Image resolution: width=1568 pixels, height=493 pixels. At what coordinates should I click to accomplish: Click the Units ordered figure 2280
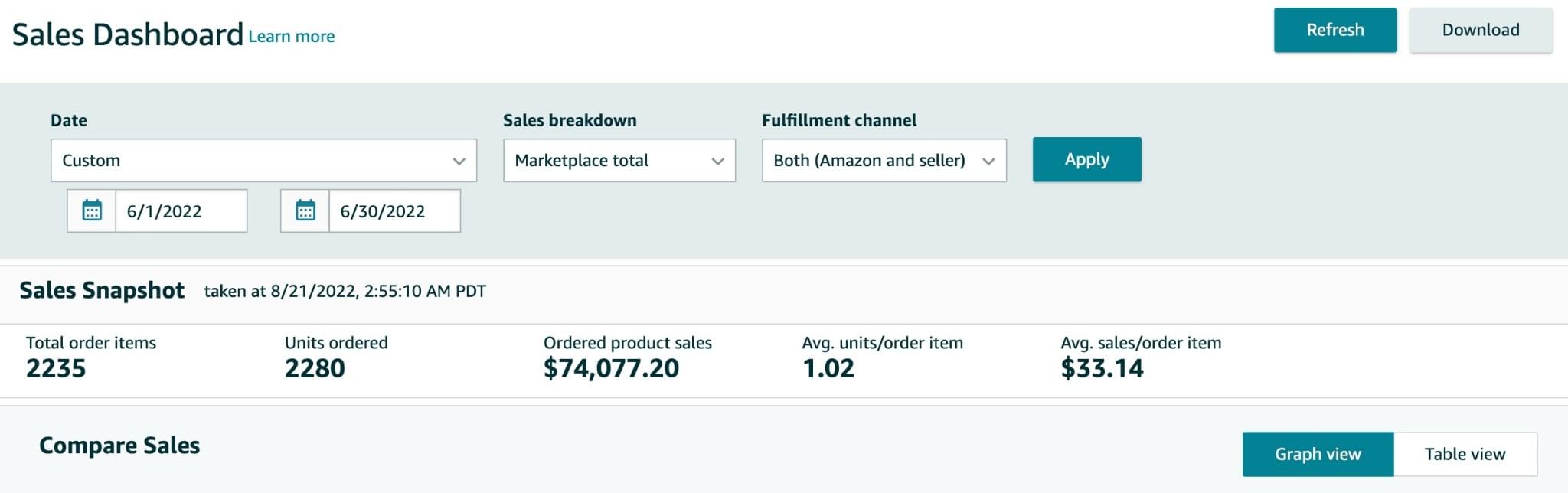[x=315, y=368]
